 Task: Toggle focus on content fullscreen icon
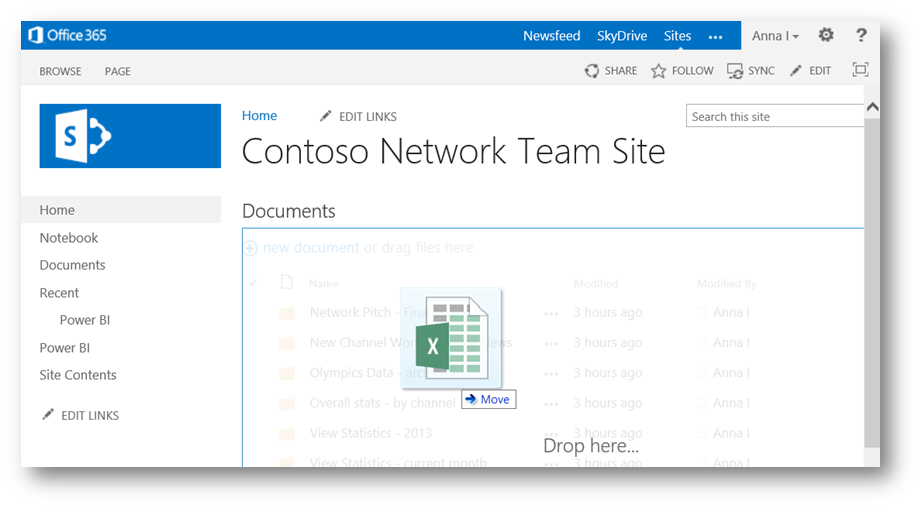(860, 70)
